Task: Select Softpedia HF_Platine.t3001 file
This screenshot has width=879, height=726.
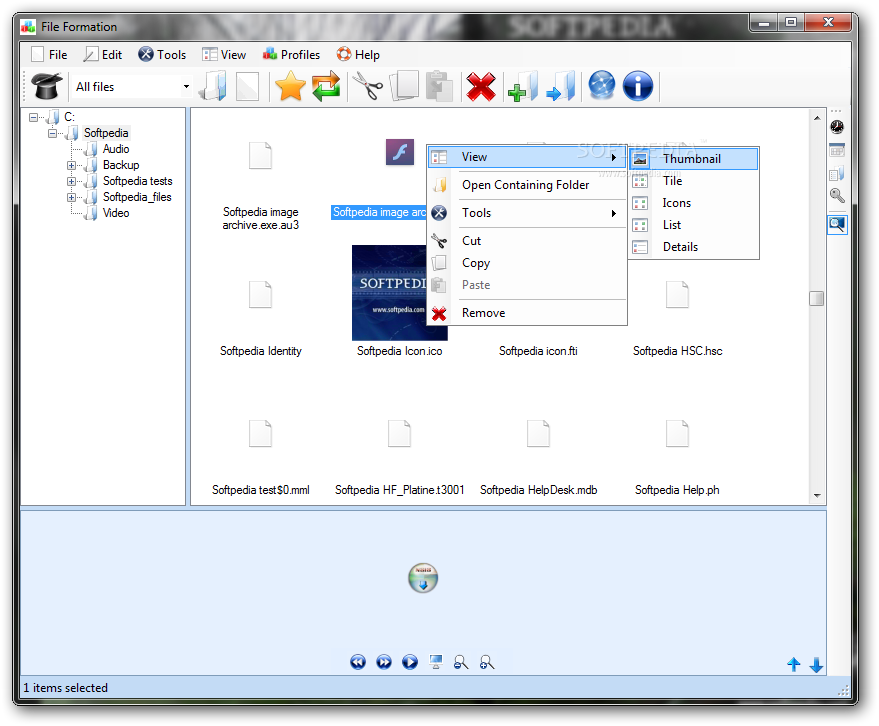Action: (x=400, y=458)
